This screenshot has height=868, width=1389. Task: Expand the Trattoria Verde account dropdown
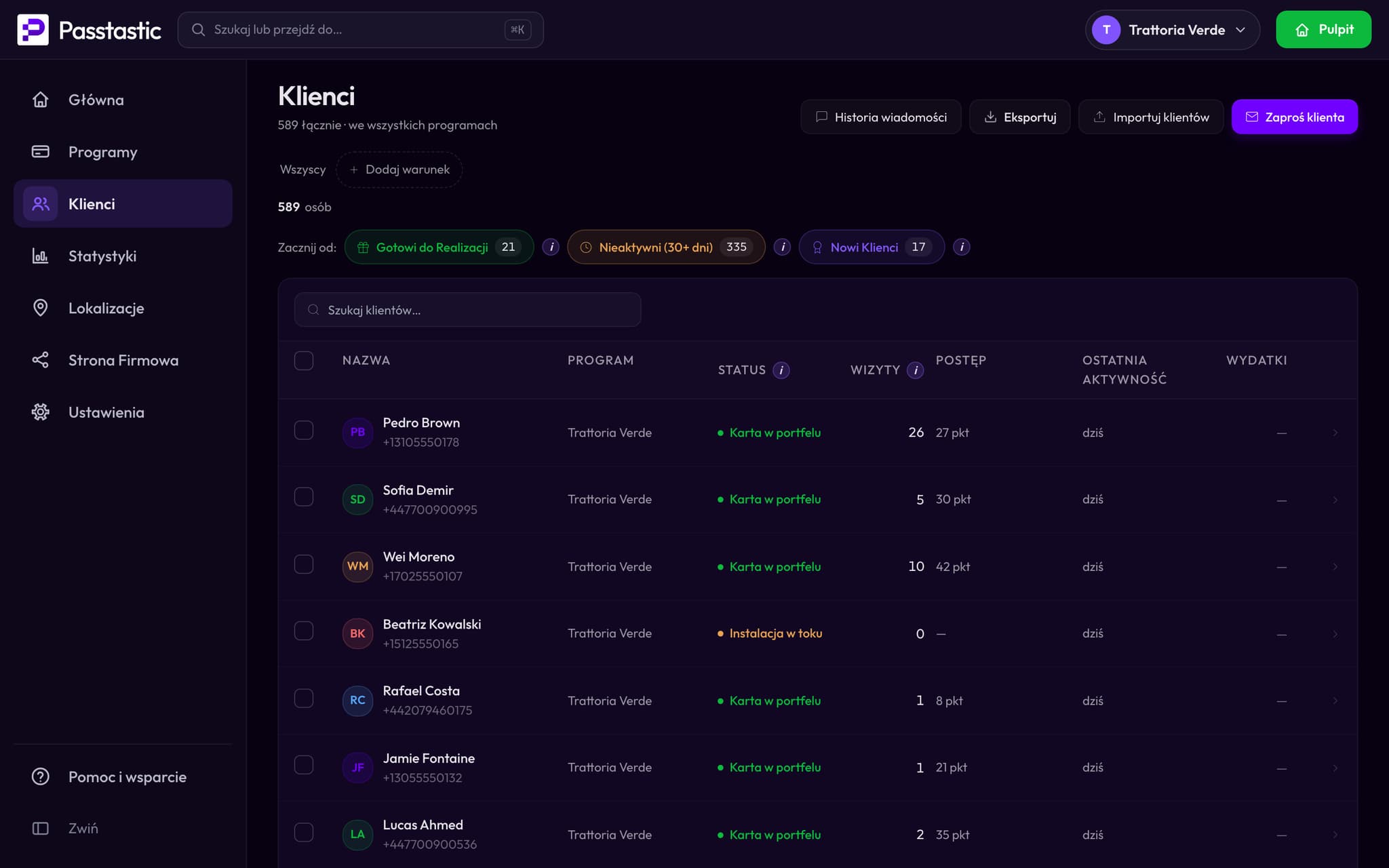click(1172, 30)
